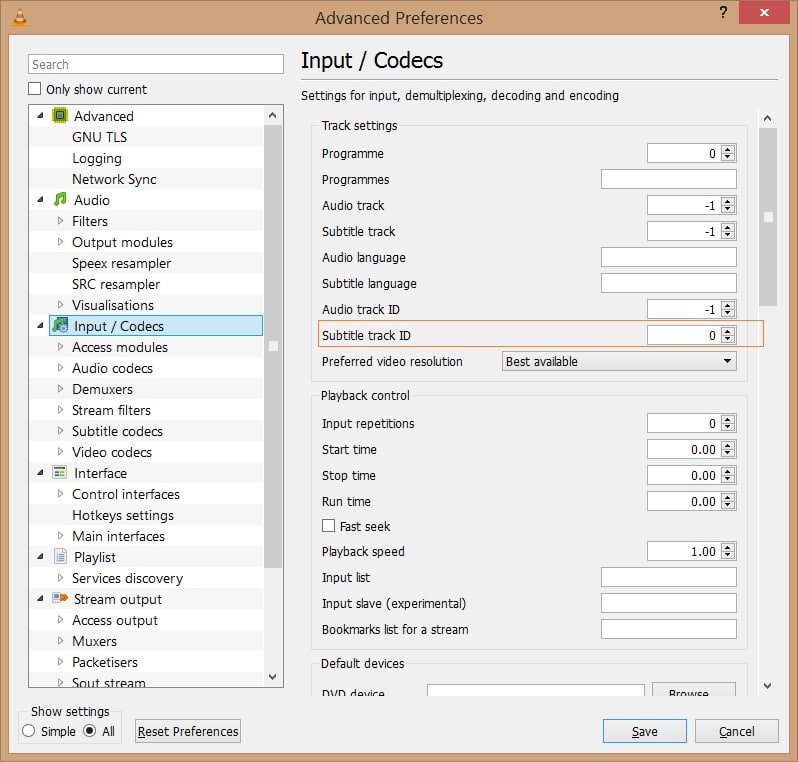Open the Preferred video resolution dropdown

click(x=619, y=361)
